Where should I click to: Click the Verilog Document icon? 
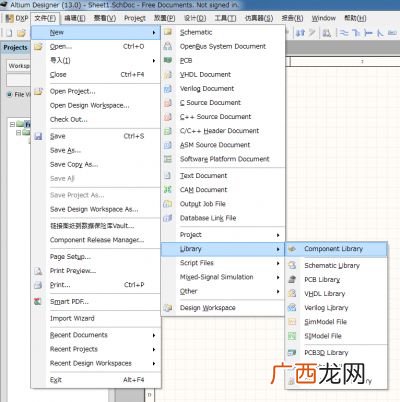click(x=168, y=88)
